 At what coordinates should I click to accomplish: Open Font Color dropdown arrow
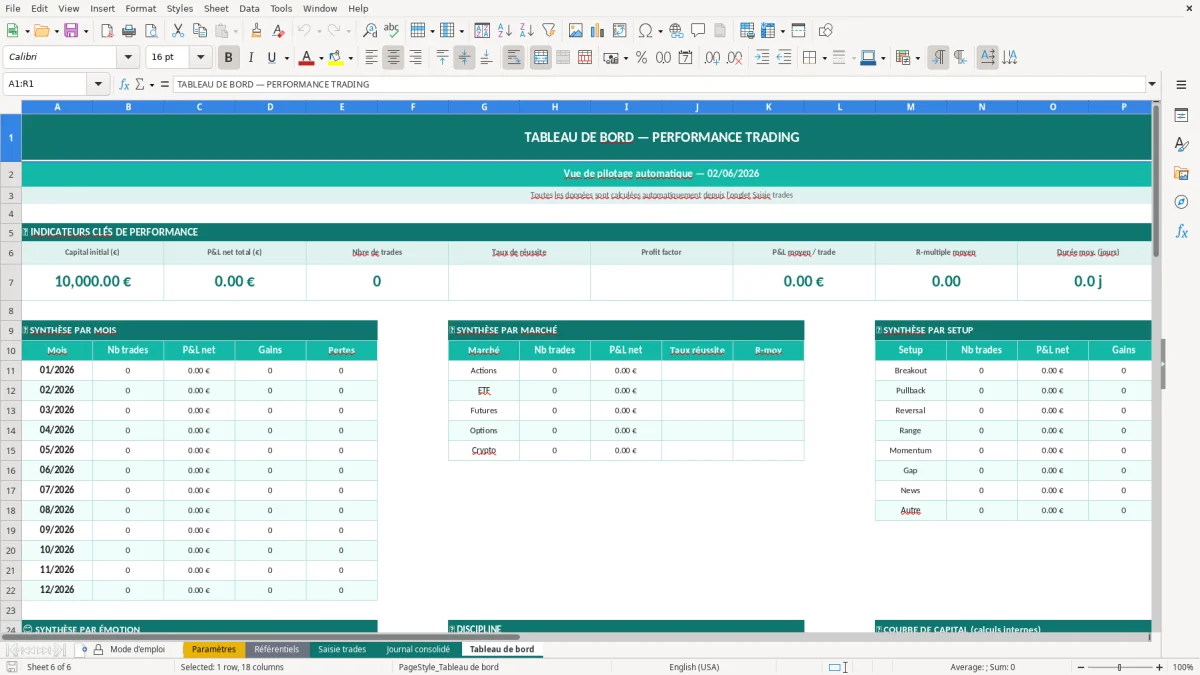[x=321, y=58]
